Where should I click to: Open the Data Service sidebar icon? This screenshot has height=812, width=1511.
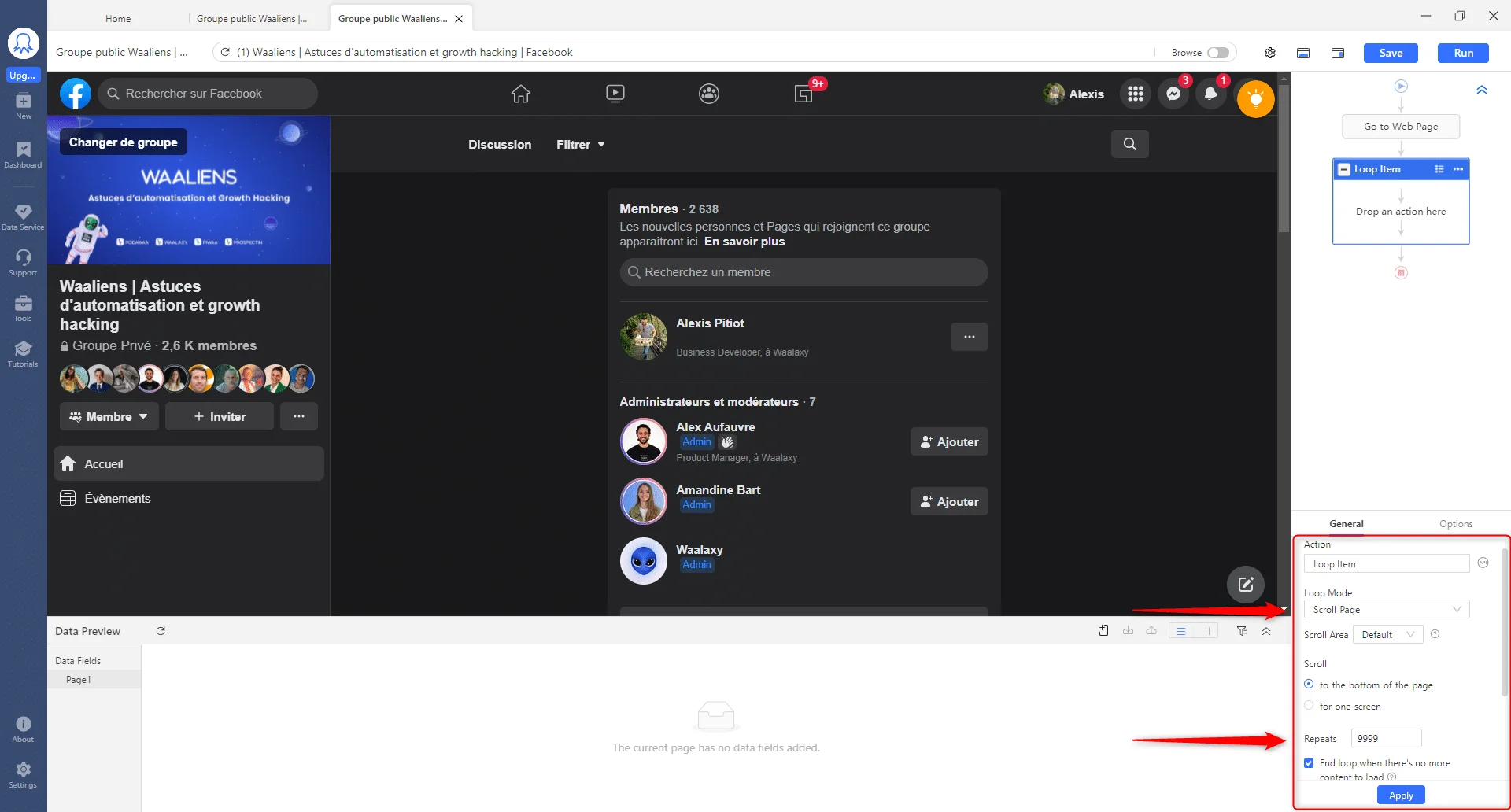coord(23,216)
